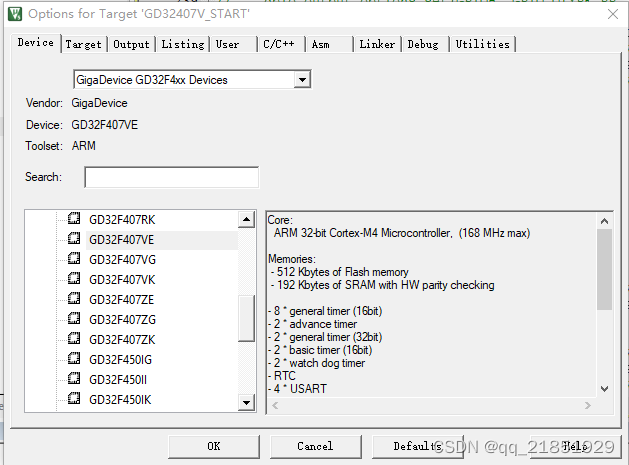The width and height of the screenshot is (629, 465).
Task: Click the Cancel button
Action: tap(315, 446)
